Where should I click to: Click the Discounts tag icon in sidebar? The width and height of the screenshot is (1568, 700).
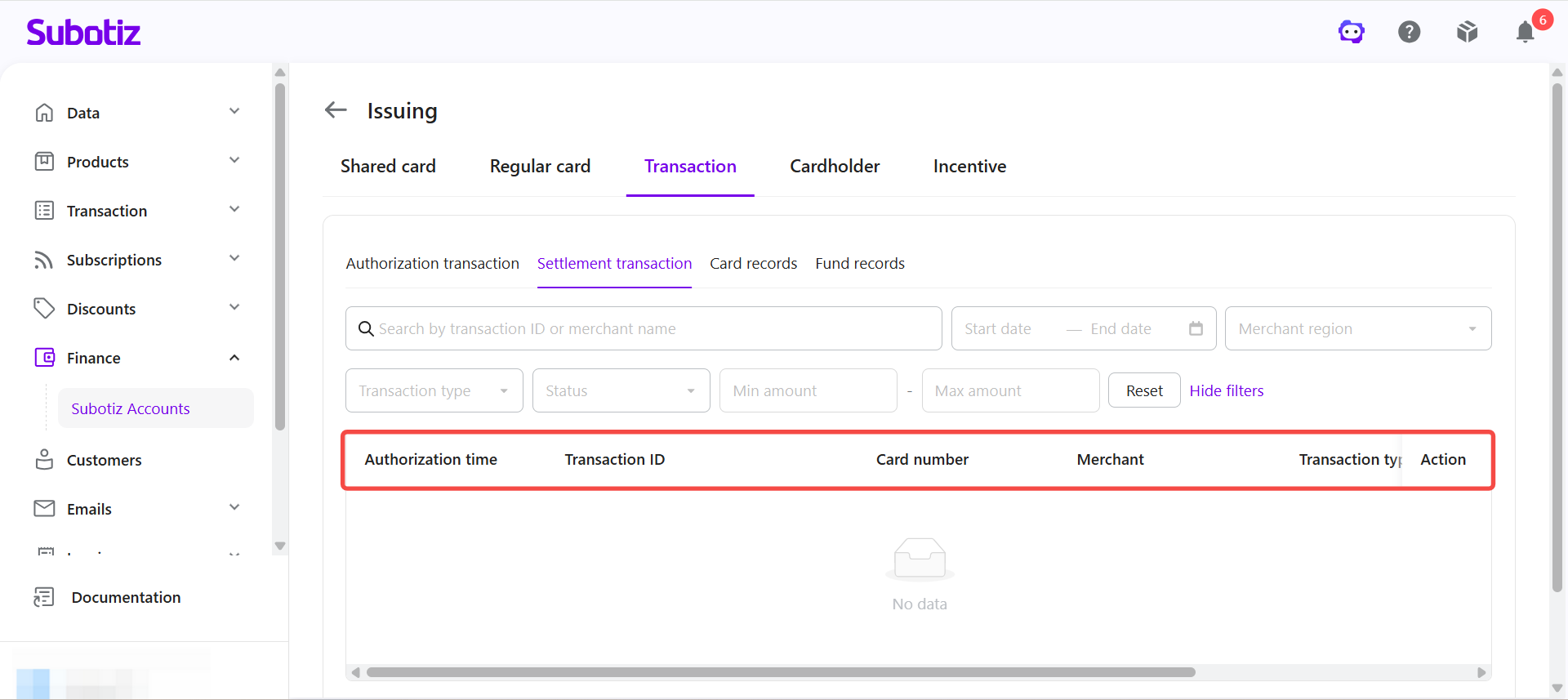44,309
